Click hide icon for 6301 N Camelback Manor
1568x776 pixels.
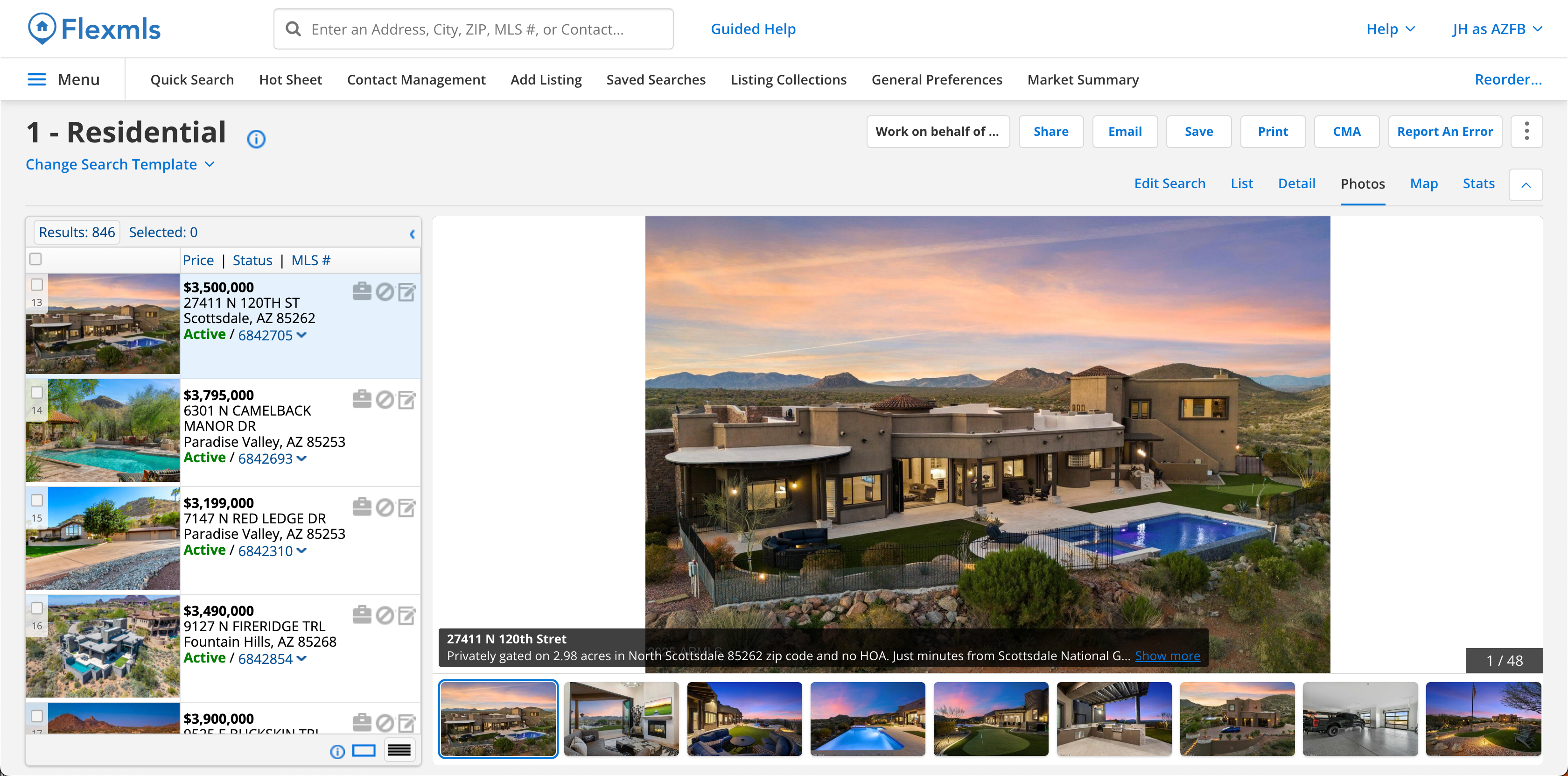click(384, 400)
